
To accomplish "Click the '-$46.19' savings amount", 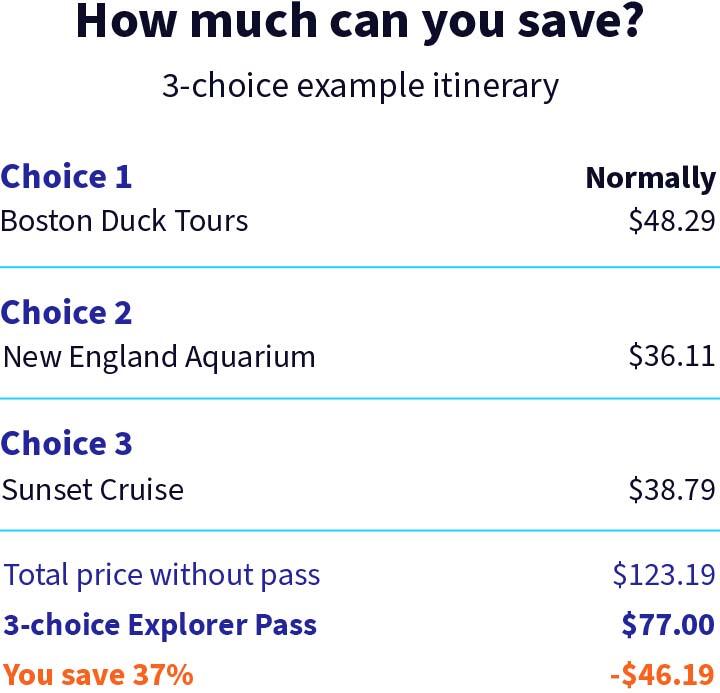I will point(662,675).
